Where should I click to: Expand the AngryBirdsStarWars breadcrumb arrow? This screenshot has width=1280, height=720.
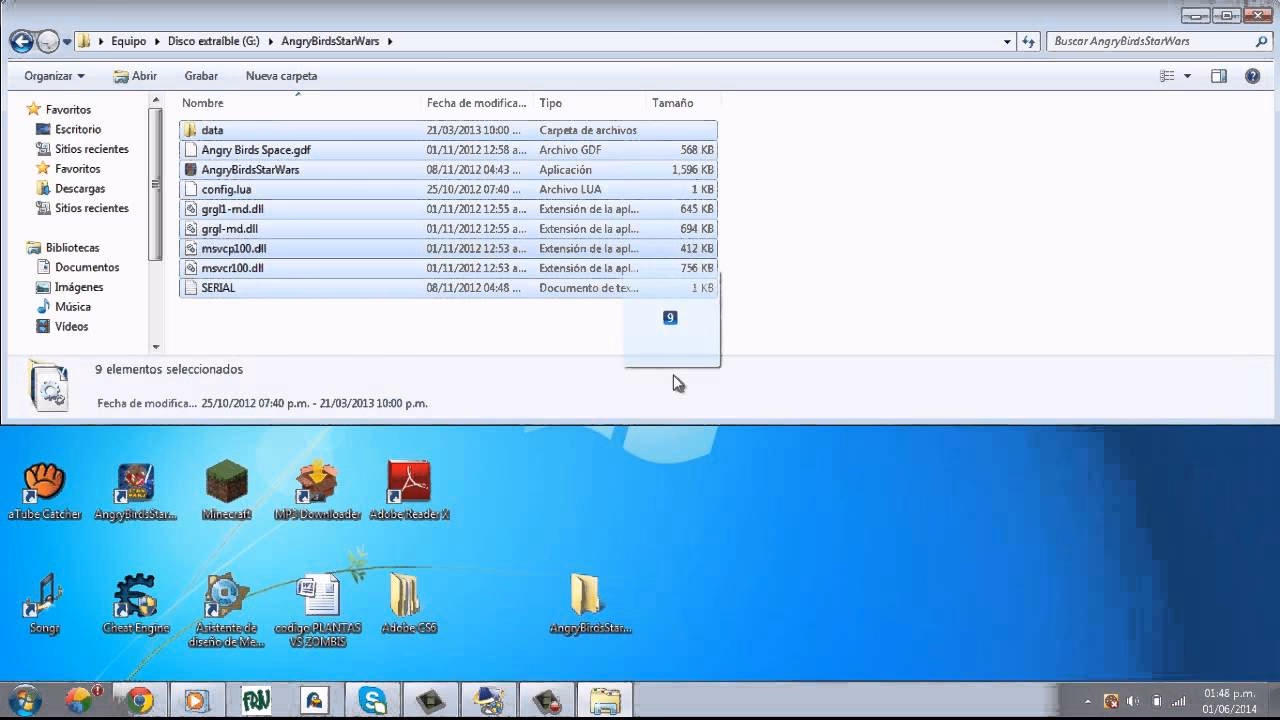point(390,42)
